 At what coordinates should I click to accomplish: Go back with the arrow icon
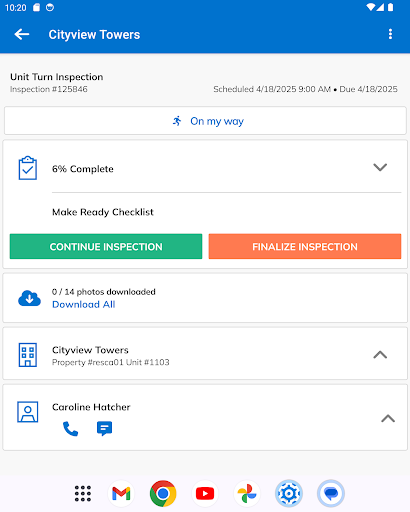(x=22, y=34)
